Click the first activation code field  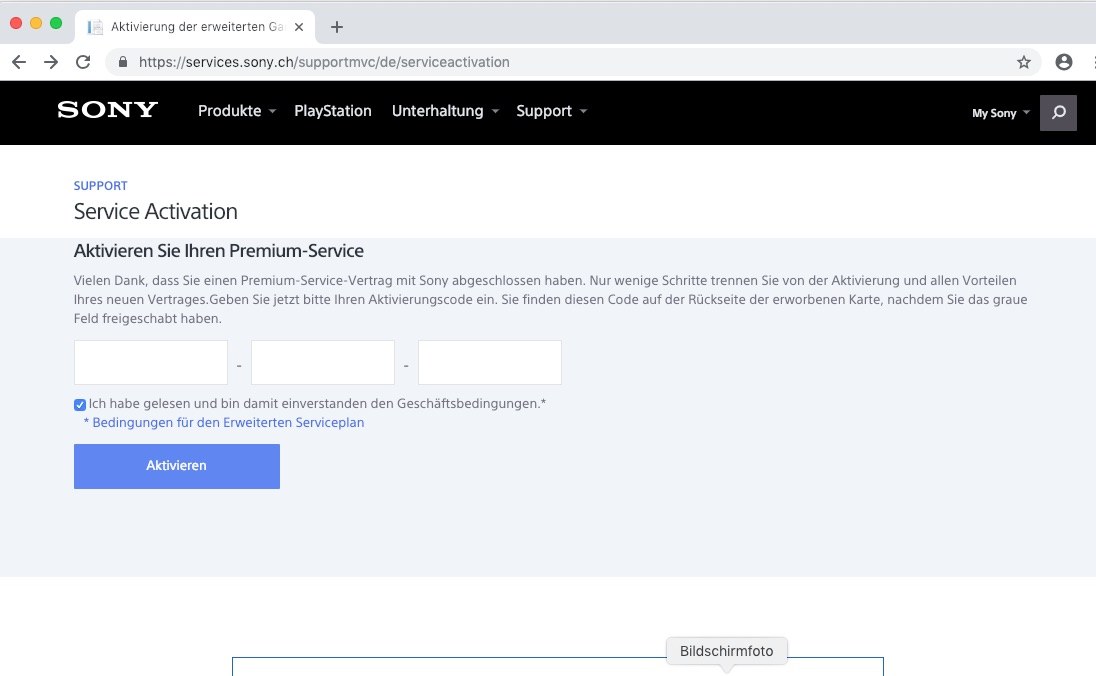(x=151, y=363)
